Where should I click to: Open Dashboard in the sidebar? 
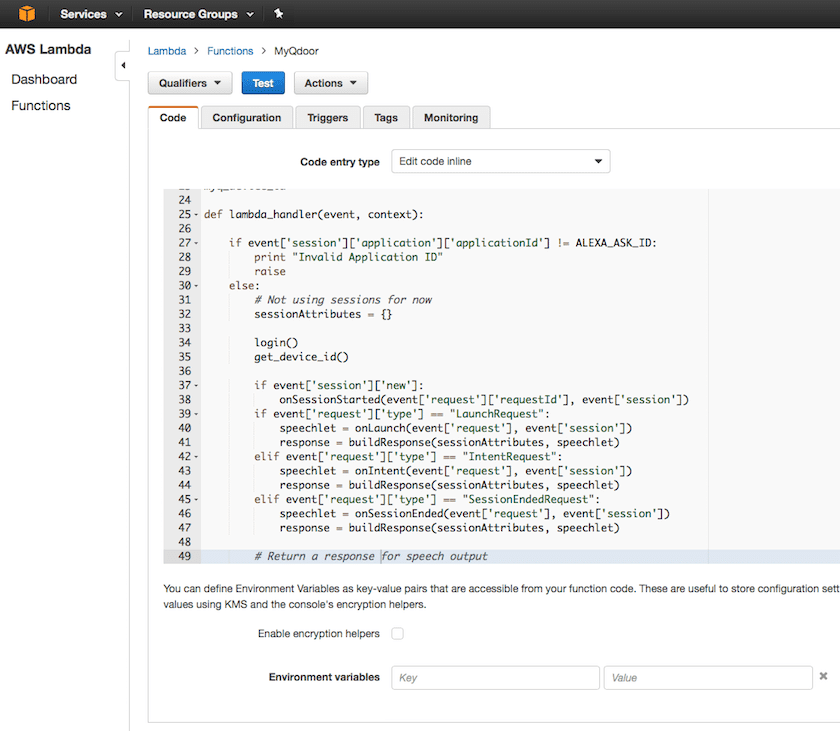[x=44, y=79]
